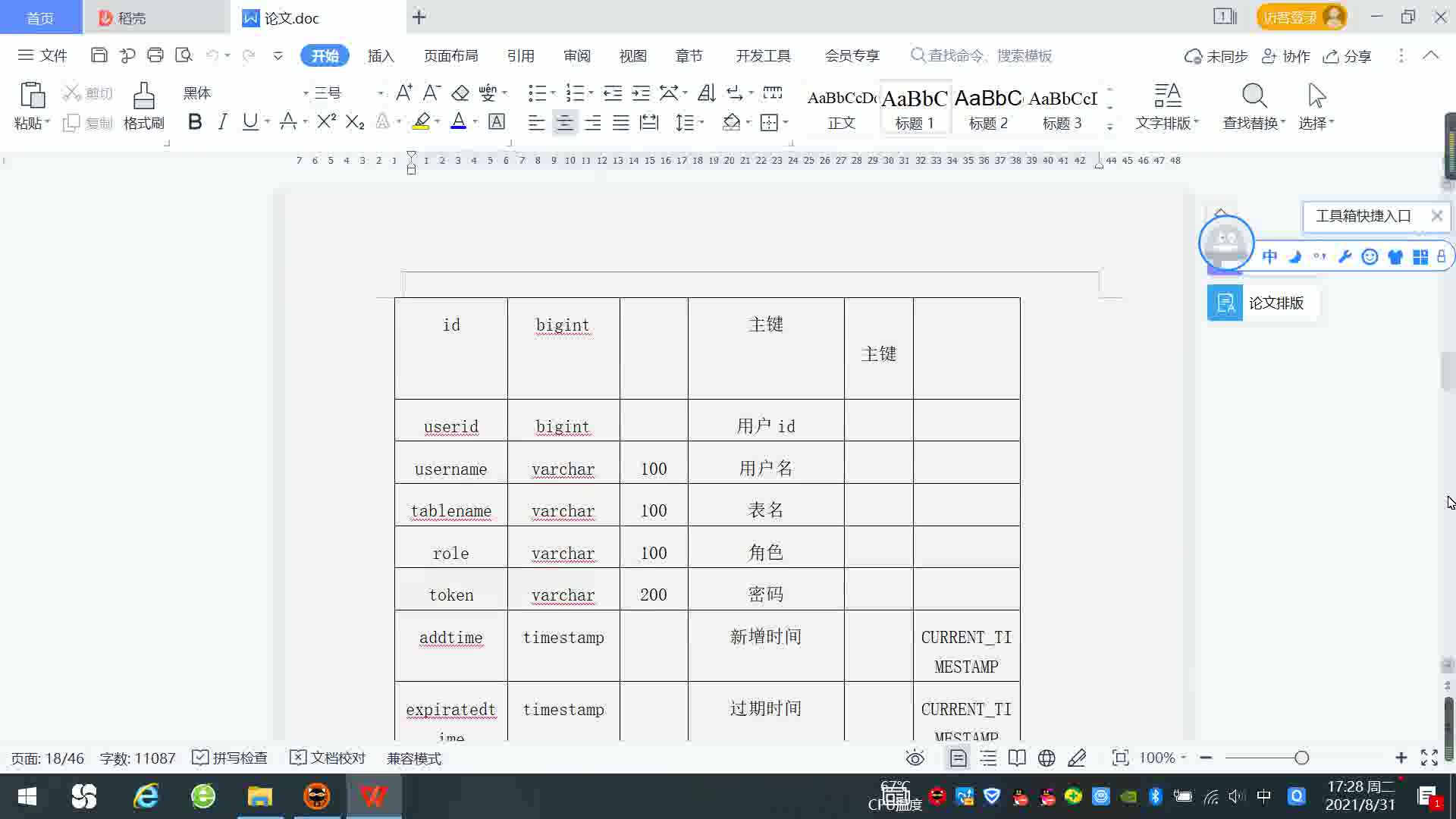Increase paragraph indent
The width and height of the screenshot is (1456, 819).
pyautogui.click(x=641, y=93)
